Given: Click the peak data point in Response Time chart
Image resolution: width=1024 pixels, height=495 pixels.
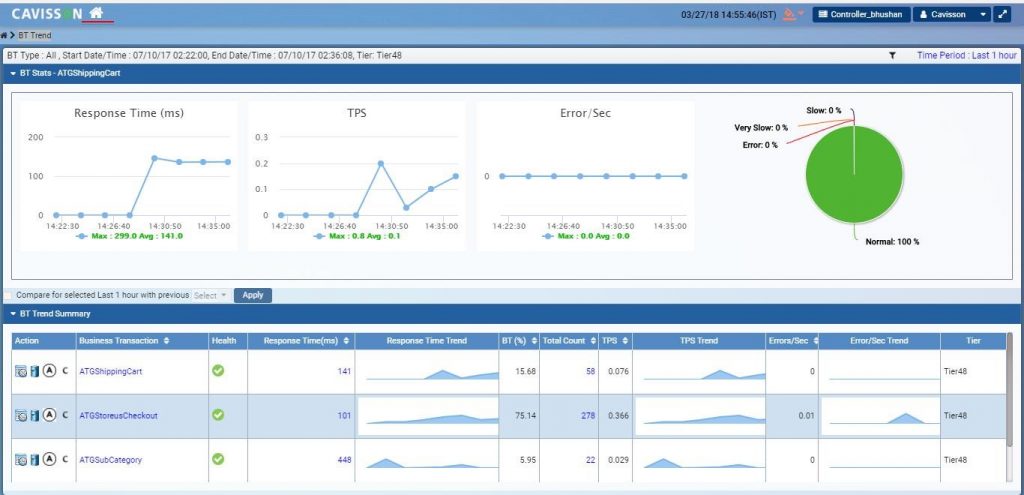Looking at the screenshot, I should [154, 158].
